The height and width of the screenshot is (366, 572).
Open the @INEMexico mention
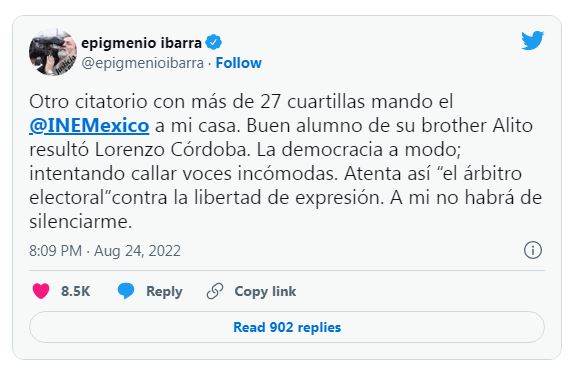(x=89, y=126)
